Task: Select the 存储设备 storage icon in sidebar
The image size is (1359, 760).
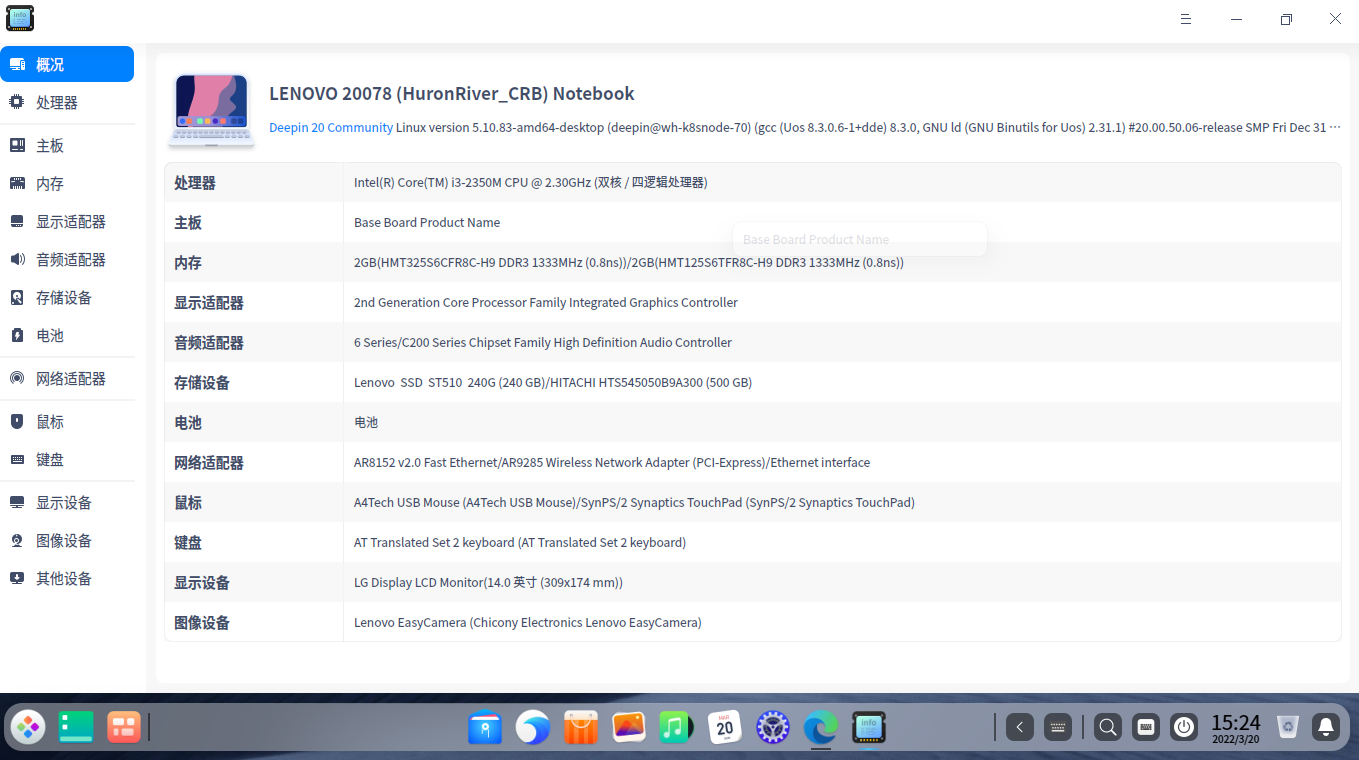Action: [17, 298]
